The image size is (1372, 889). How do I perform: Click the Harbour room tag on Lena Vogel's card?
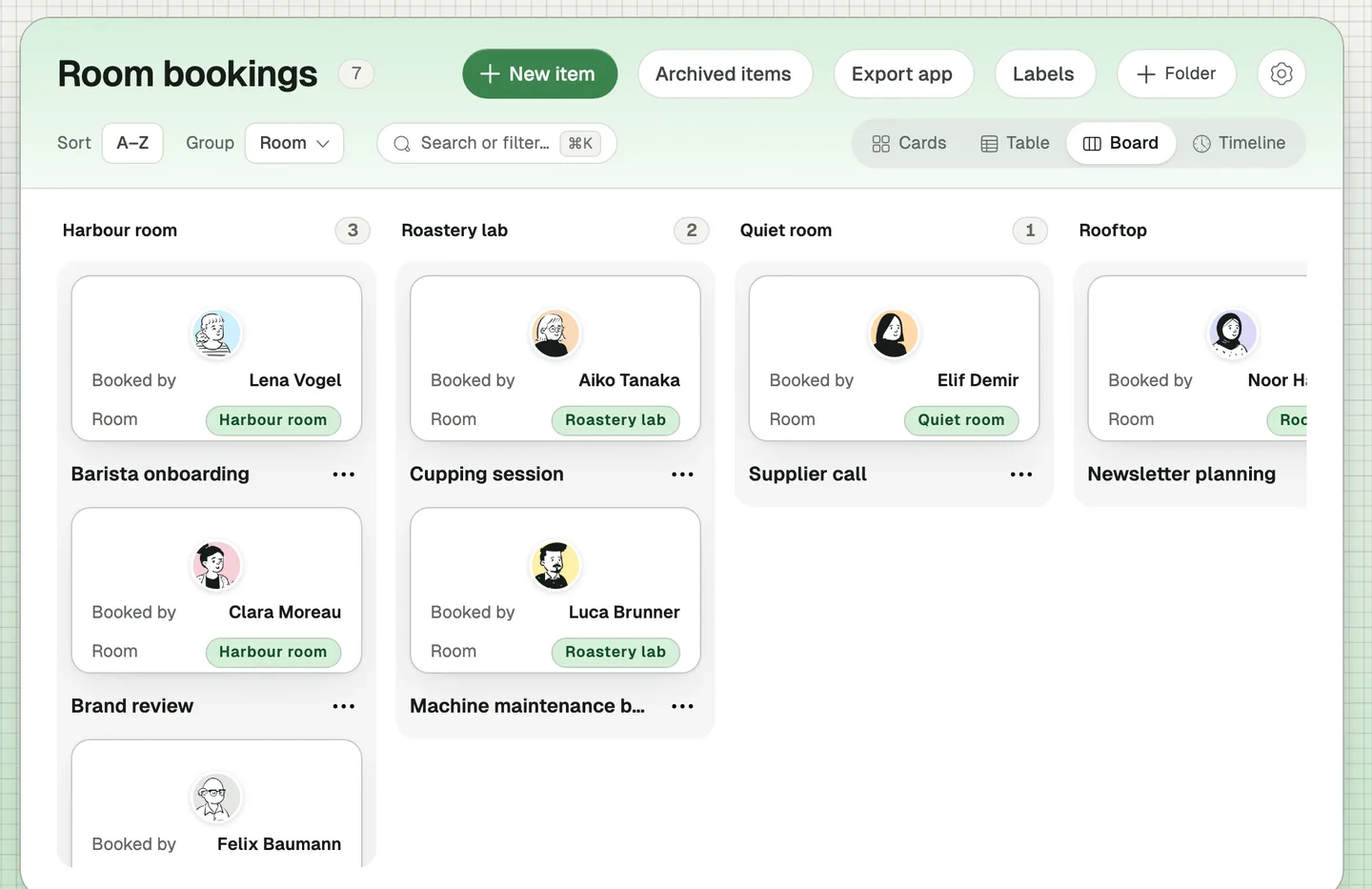[x=273, y=420]
